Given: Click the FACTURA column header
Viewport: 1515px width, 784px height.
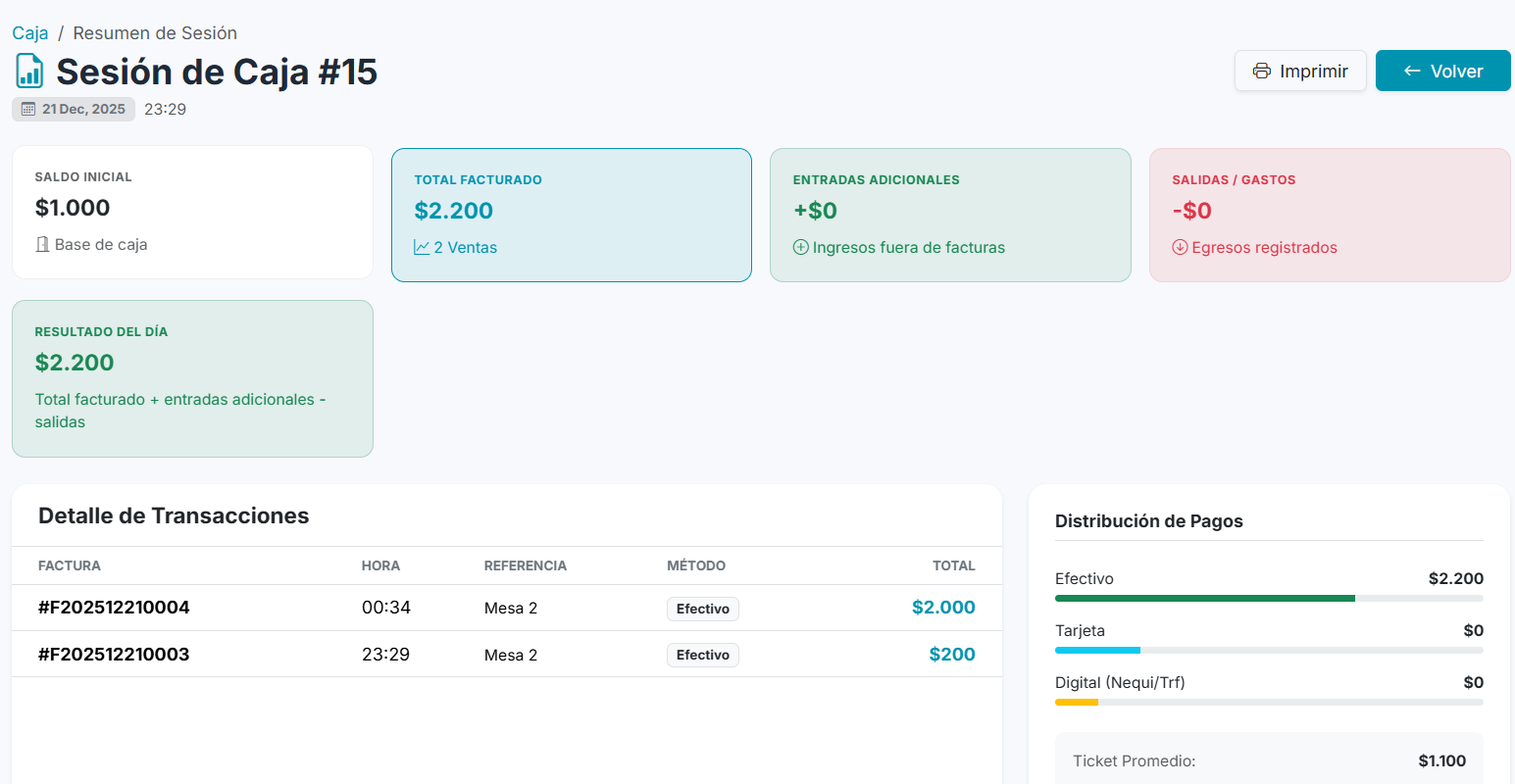Looking at the screenshot, I should (x=70, y=565).
